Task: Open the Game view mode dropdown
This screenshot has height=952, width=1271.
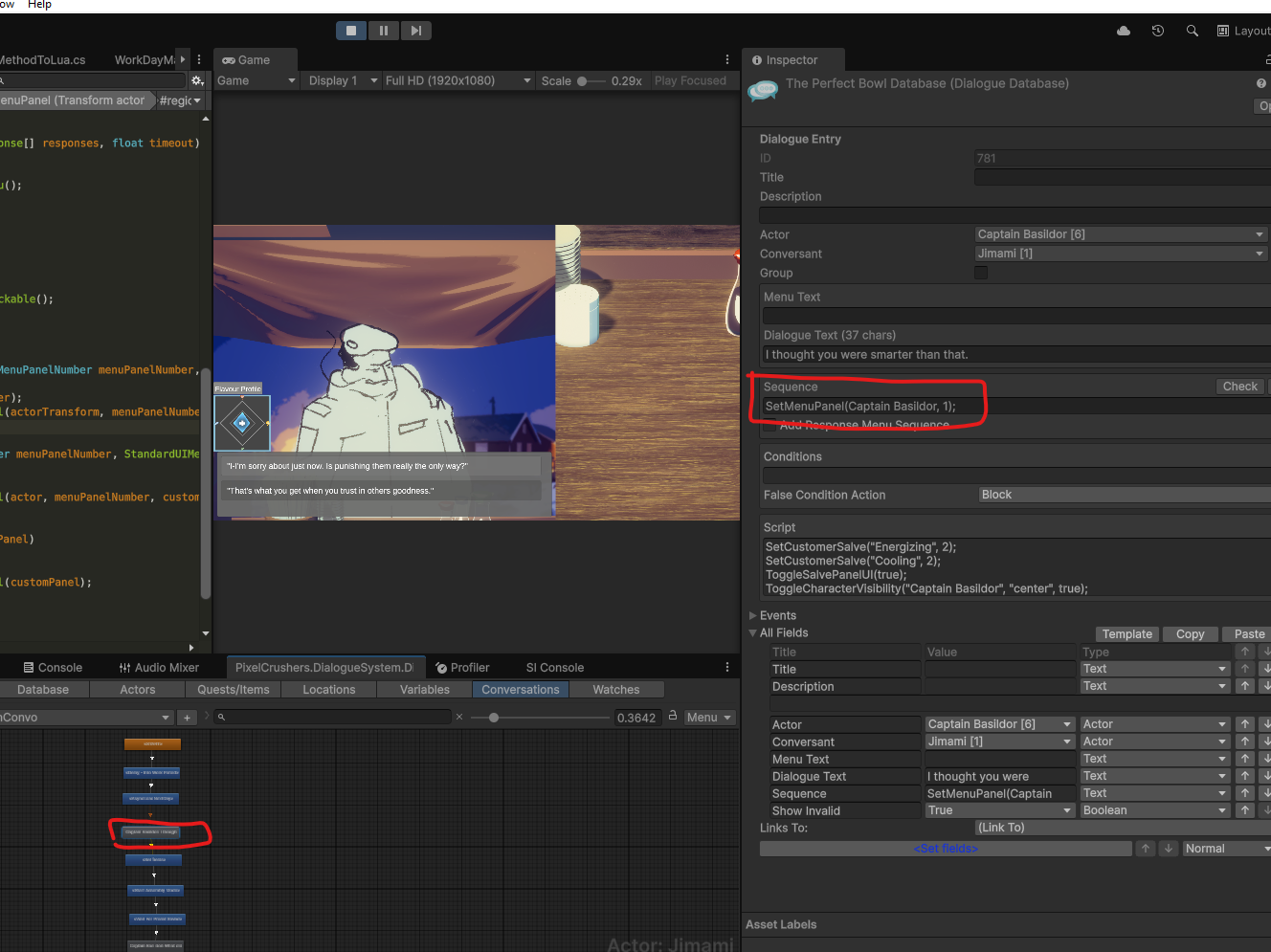Action: tap(256, 80)
